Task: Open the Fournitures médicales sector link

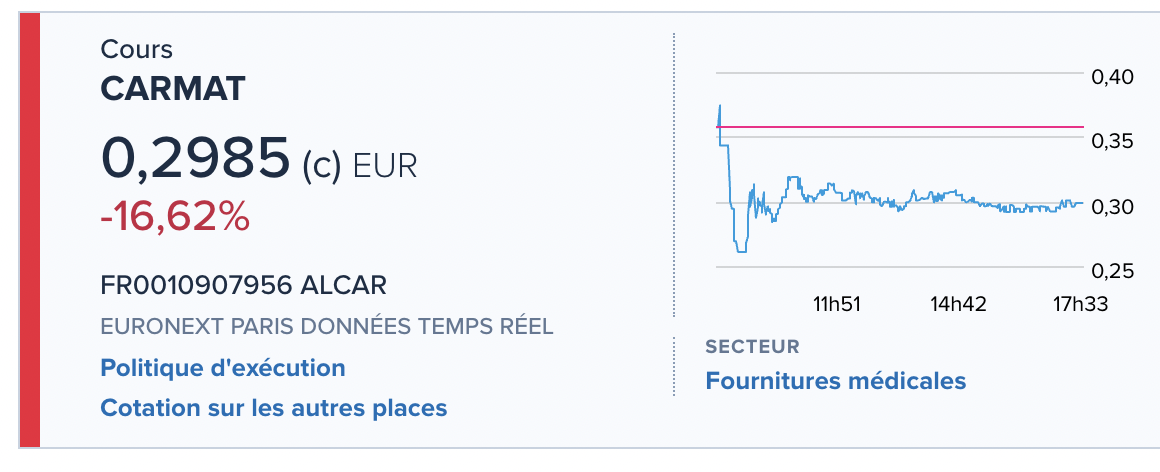Action: click(835, 381)
